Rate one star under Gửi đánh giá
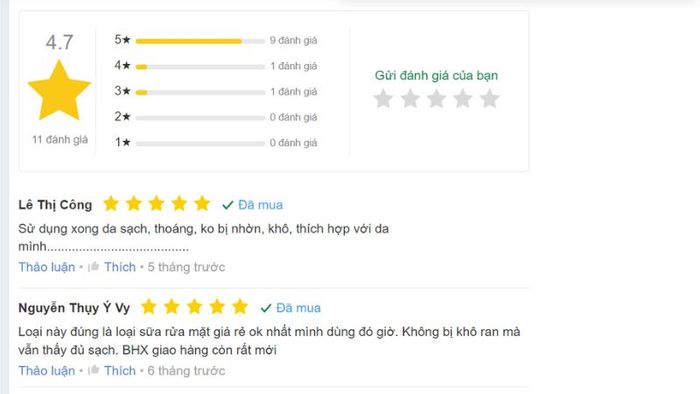The width and height of the screenshot is (700, 394). 383,99
